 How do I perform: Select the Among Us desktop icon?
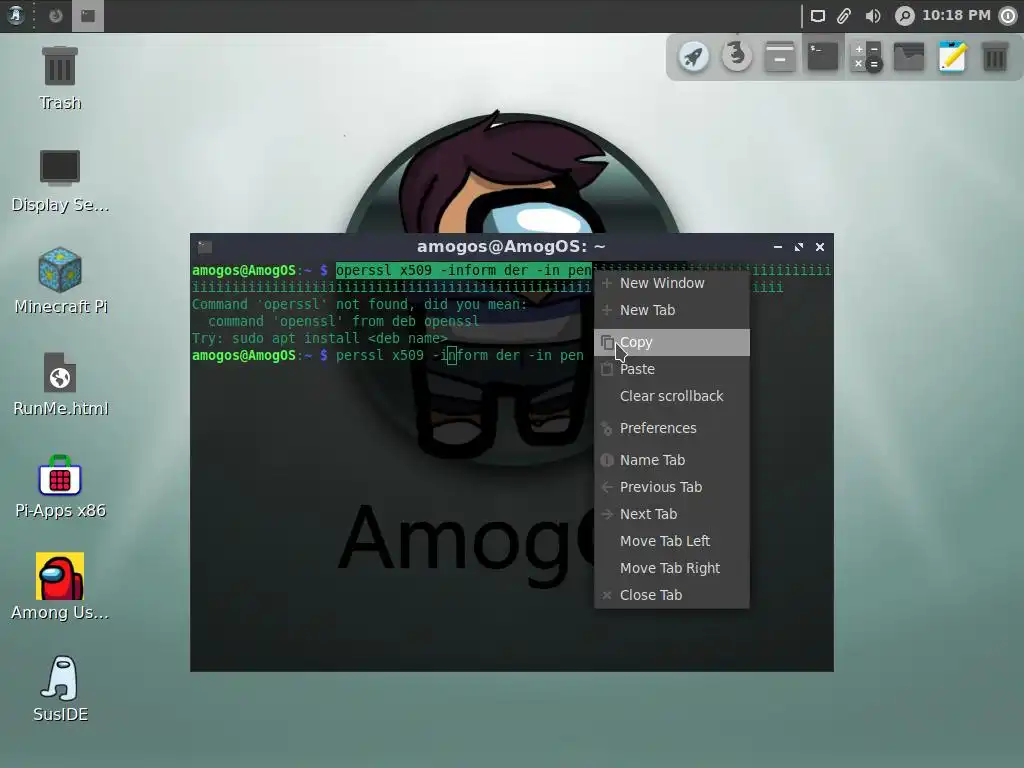[60, 588]
